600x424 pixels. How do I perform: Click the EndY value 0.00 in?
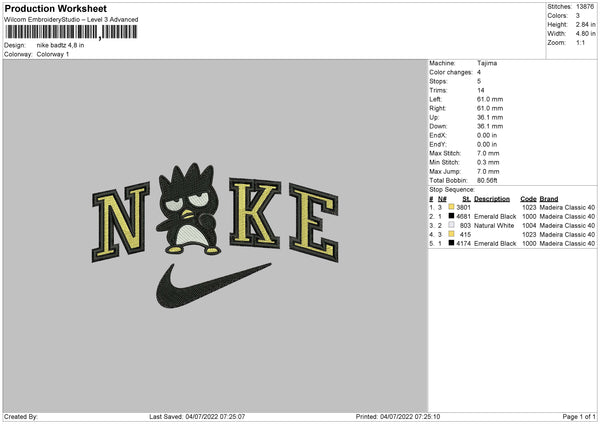tap(487, 144)
